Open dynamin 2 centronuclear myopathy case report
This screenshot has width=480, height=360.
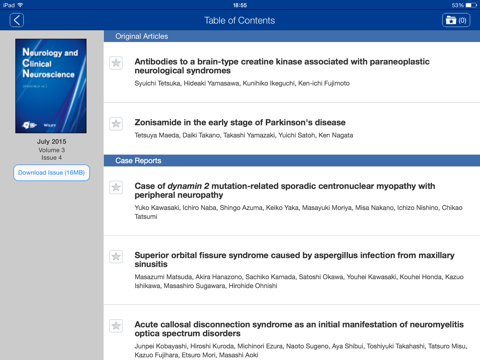(285, 190)
